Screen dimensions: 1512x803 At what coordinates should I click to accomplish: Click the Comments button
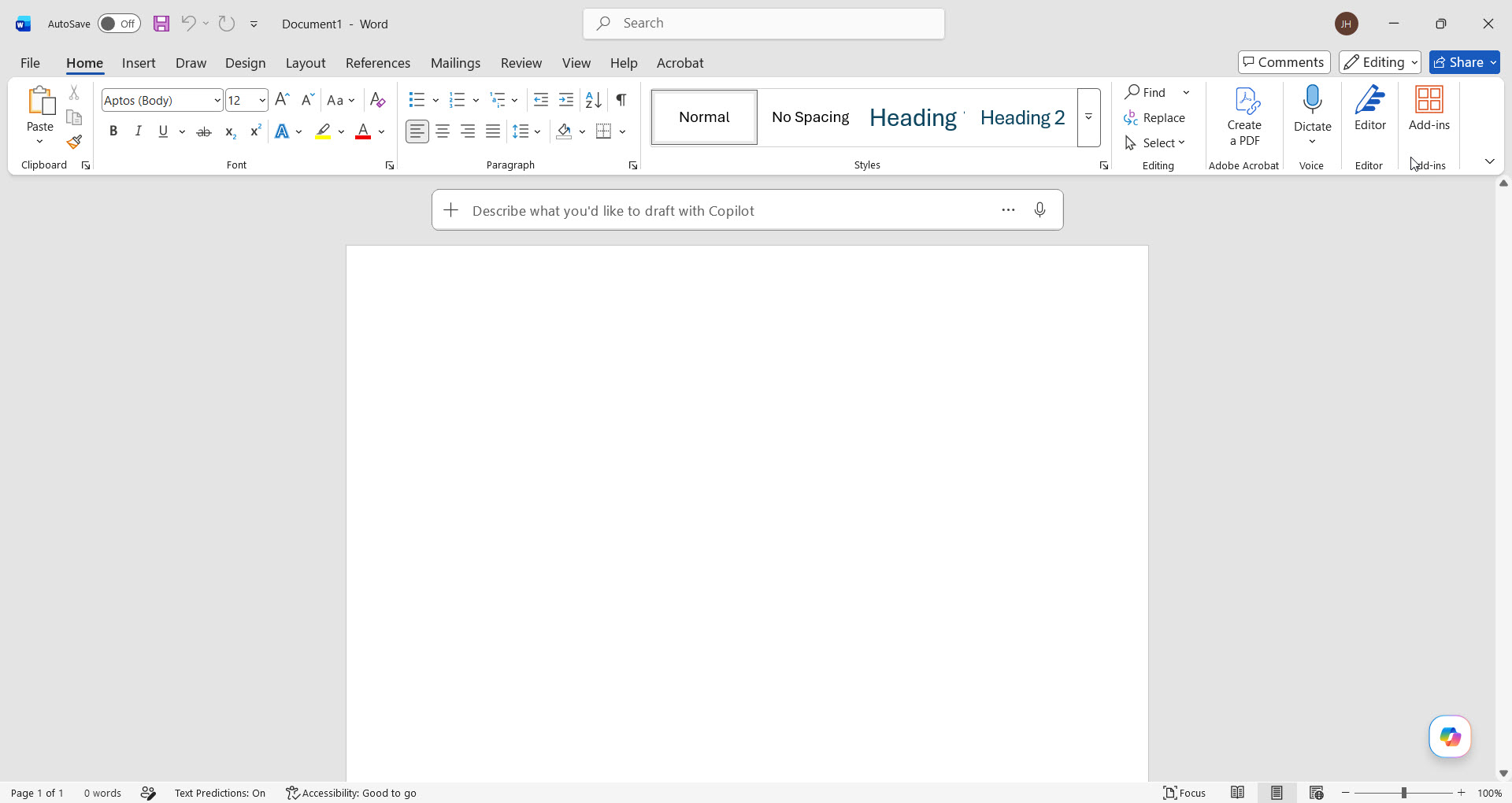coord(1284,62)
